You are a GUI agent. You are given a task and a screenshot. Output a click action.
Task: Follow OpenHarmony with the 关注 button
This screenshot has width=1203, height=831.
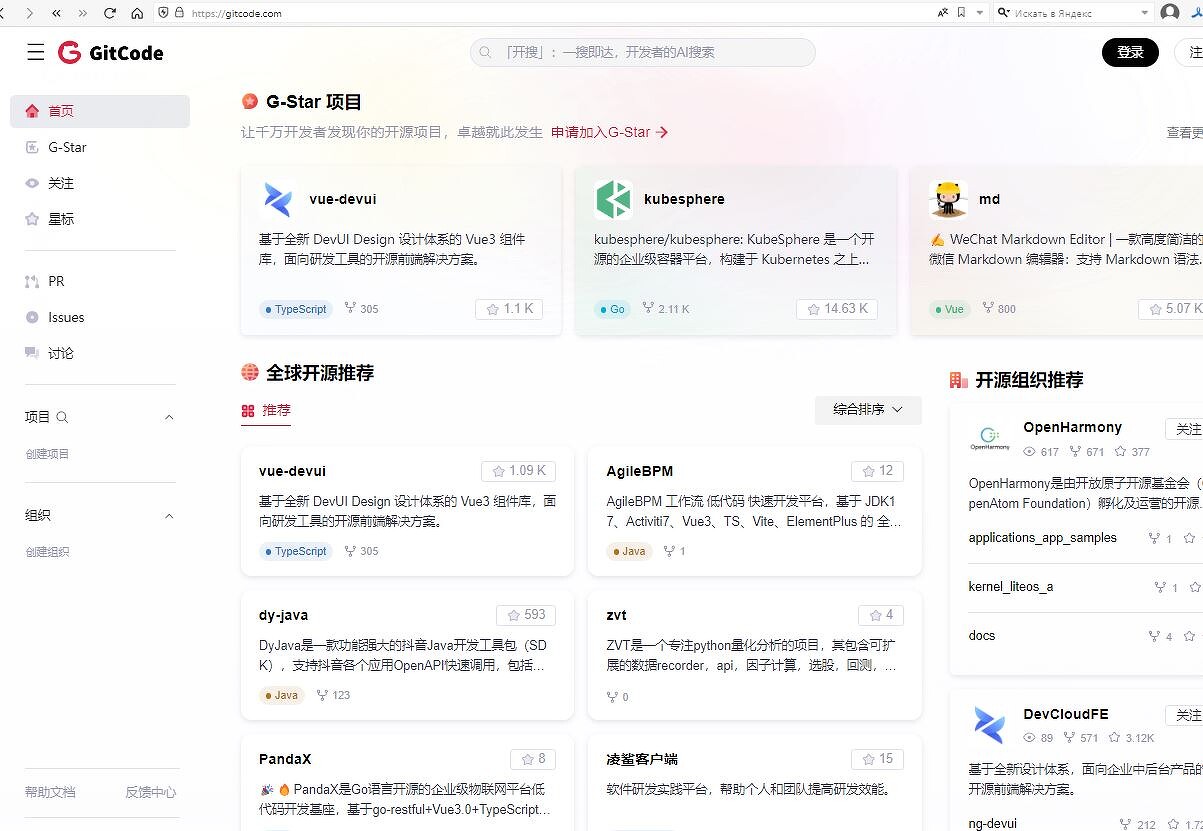tap(1185, 429)
